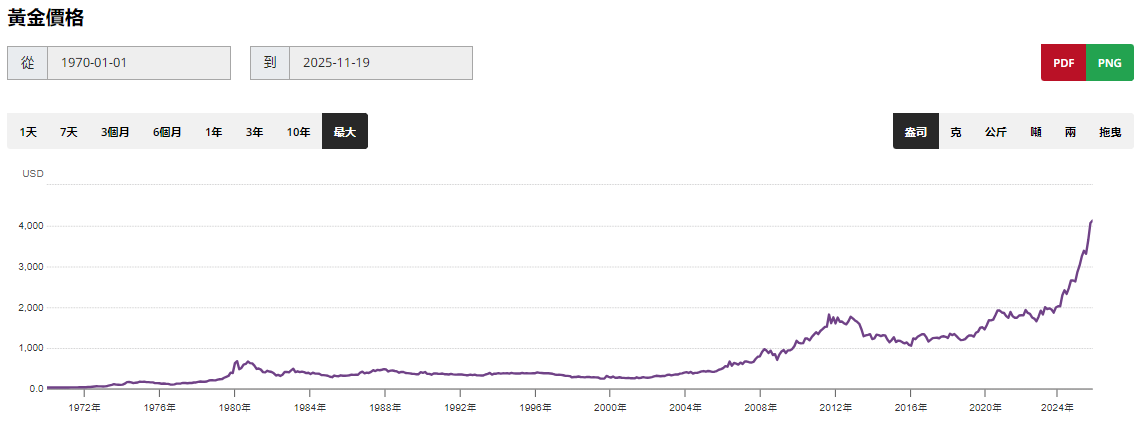
Task: Click the 到 end date field
Action: (x=380, y=63)
